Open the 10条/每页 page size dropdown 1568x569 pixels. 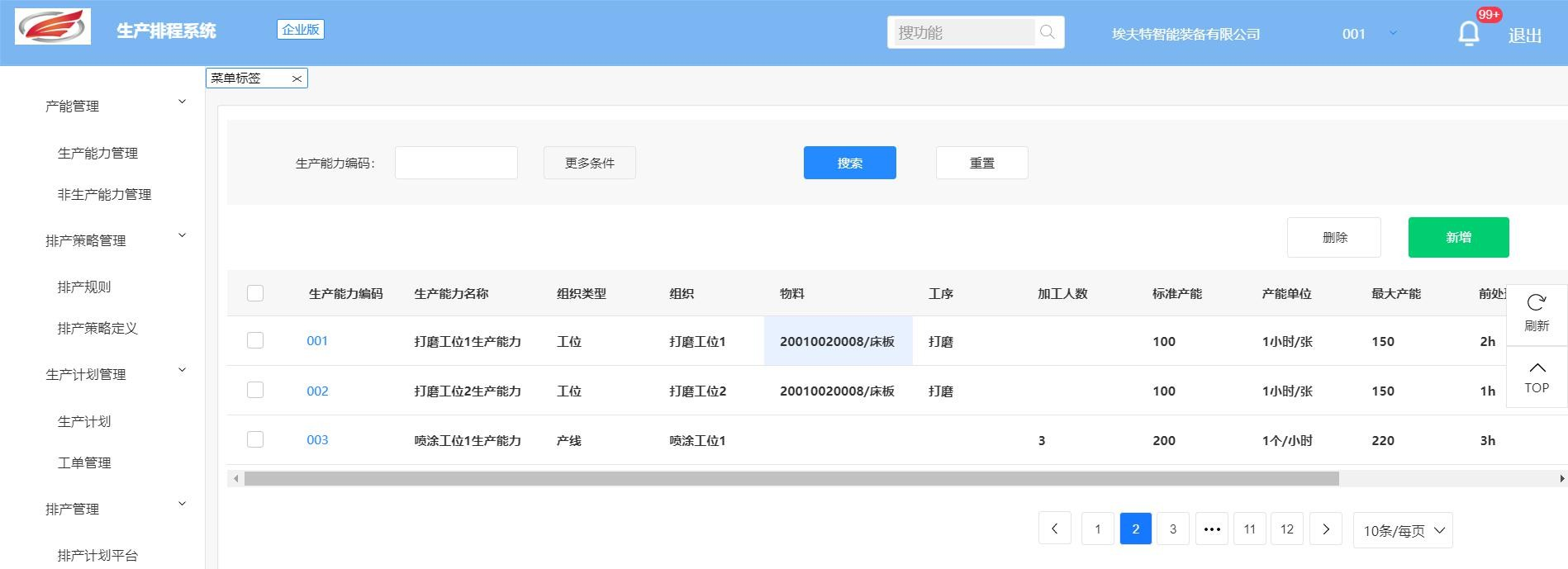(x=1402, y=530)
